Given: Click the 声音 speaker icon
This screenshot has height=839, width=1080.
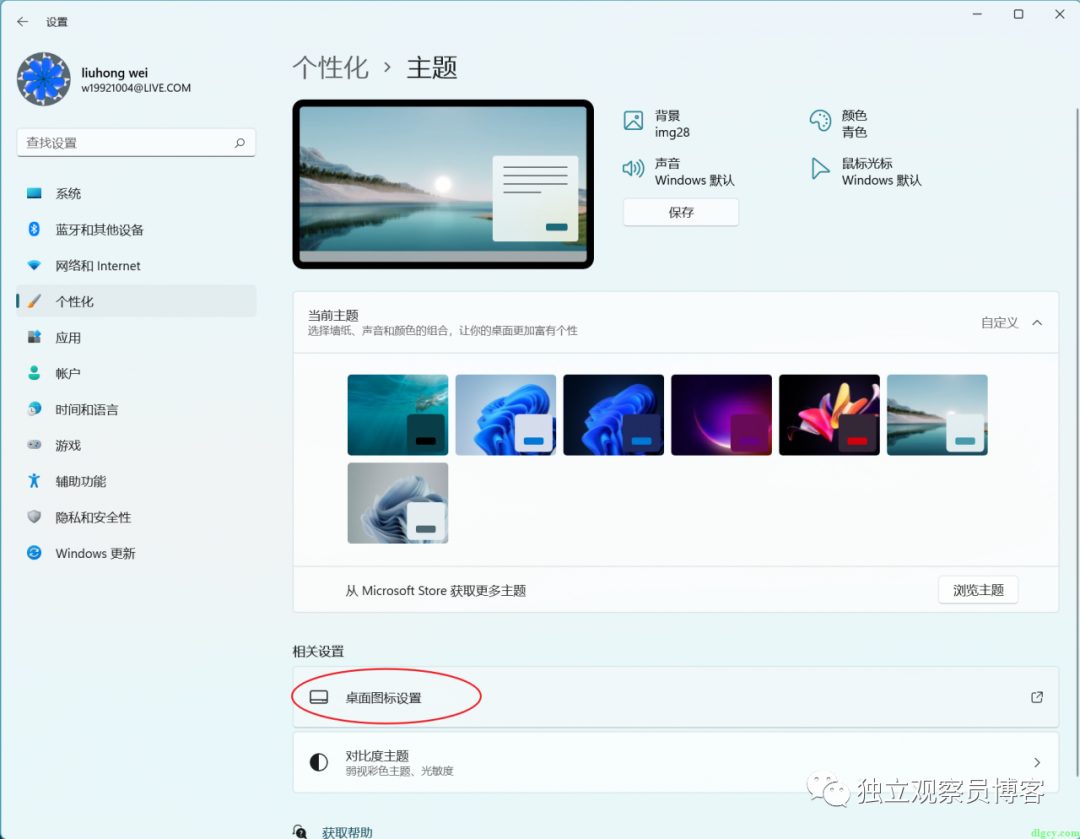Looking at the screenshot, I should coord(633,168).
